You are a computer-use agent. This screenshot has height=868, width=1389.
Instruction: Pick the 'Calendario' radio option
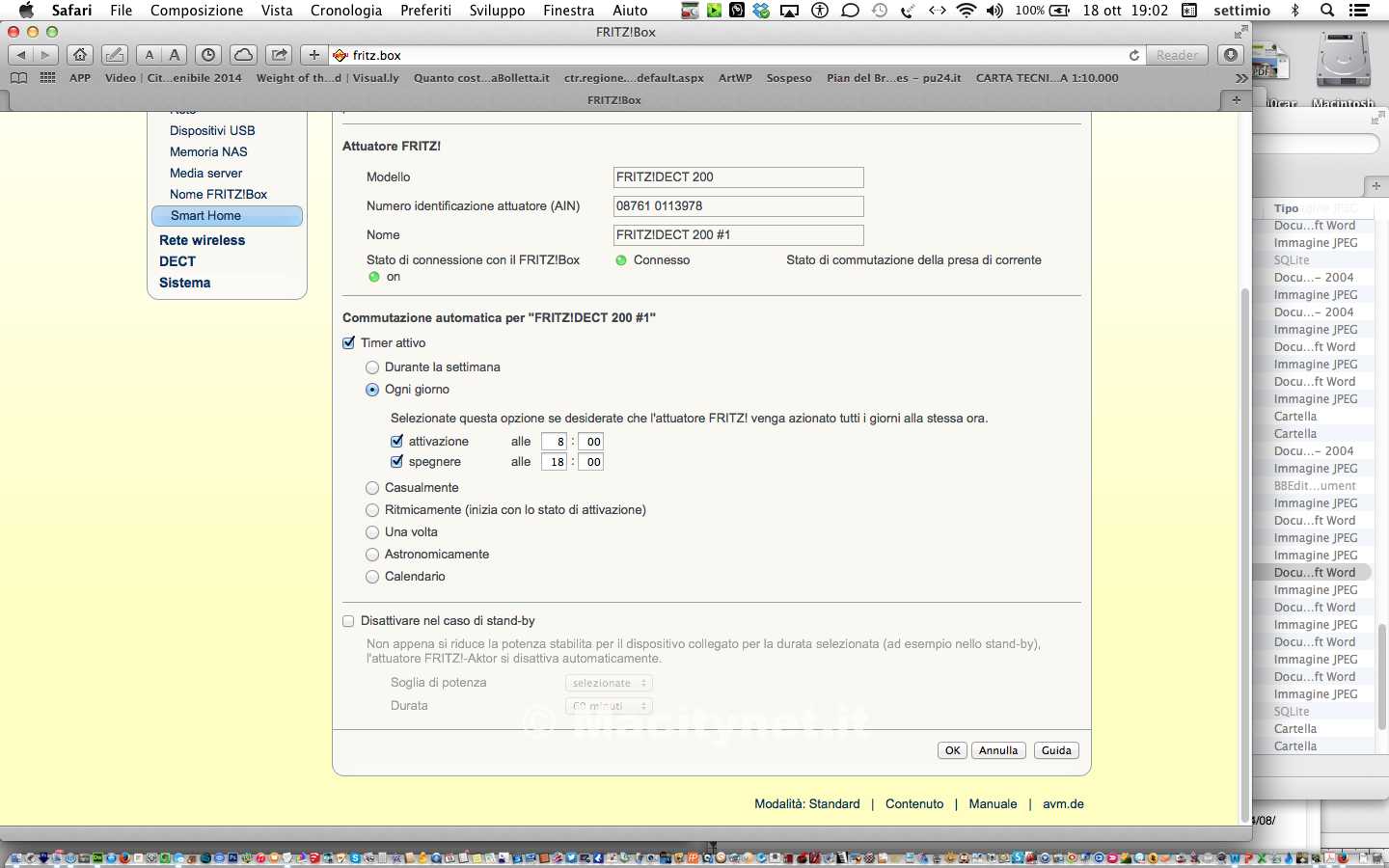372,577
